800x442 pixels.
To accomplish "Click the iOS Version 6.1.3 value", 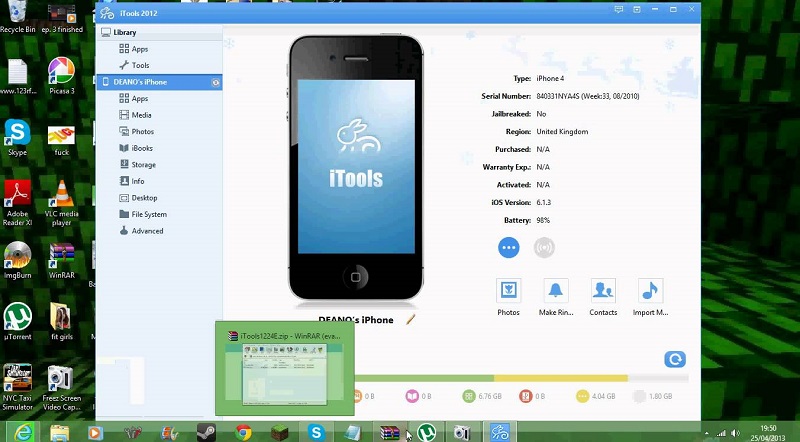I will [x=543, y=203].
